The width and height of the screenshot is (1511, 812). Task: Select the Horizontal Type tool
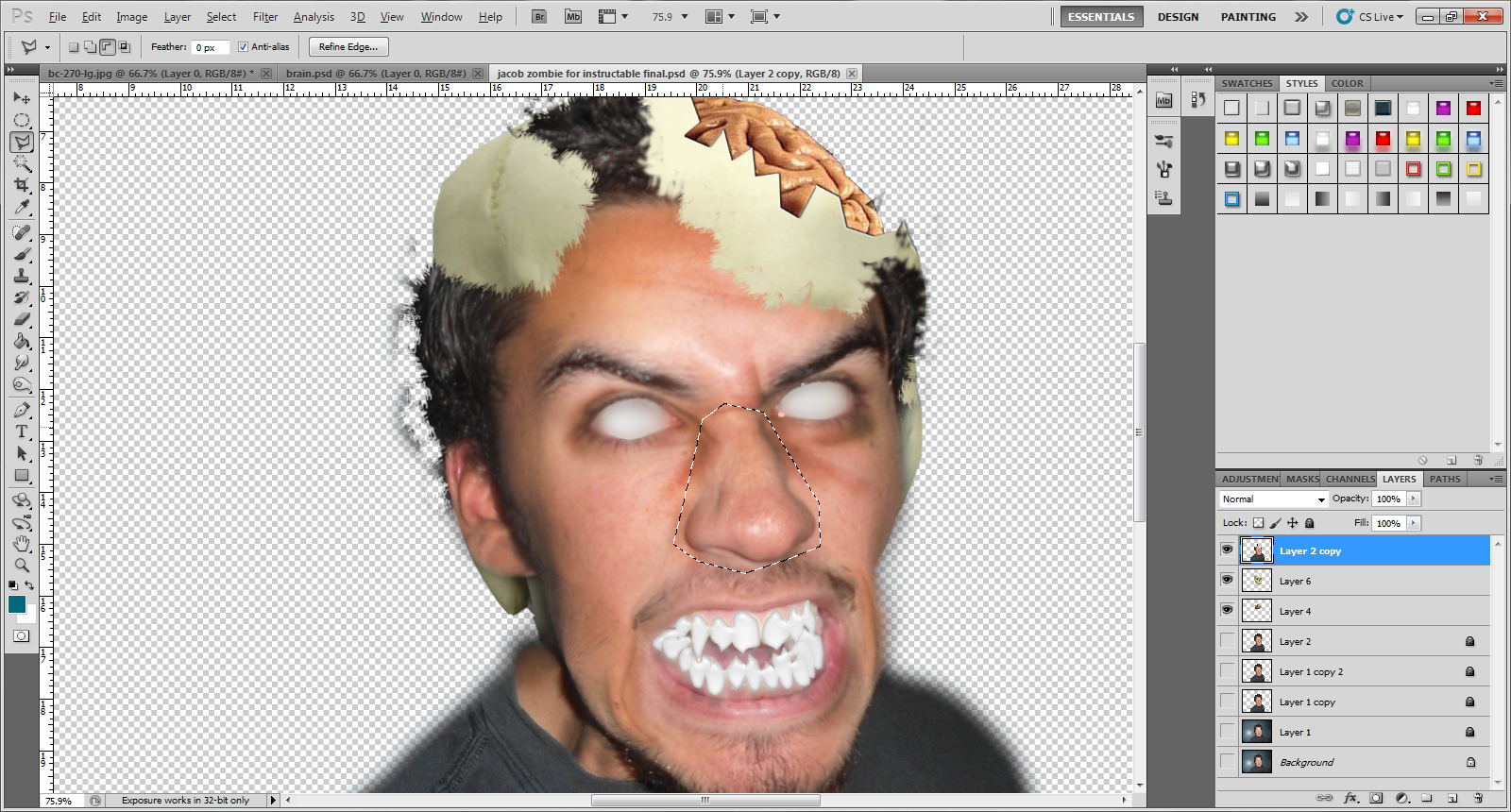(x=22, y=431)
